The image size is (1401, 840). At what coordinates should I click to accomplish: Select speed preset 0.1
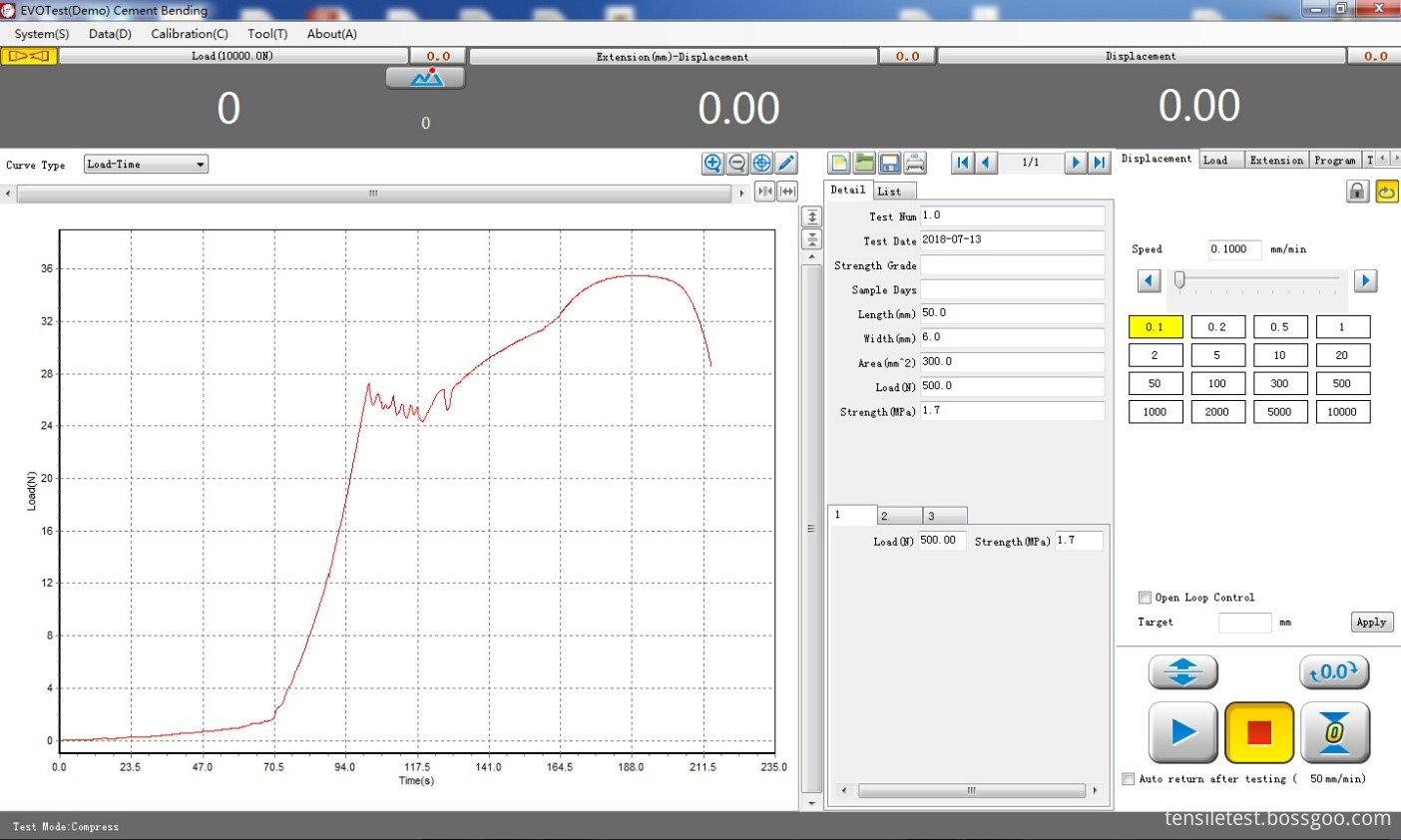(x=1155, y=327)
